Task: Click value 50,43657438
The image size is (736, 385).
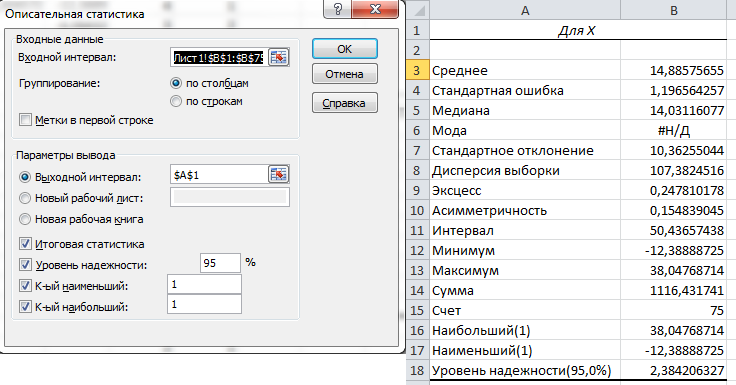Action: [674, 231]
